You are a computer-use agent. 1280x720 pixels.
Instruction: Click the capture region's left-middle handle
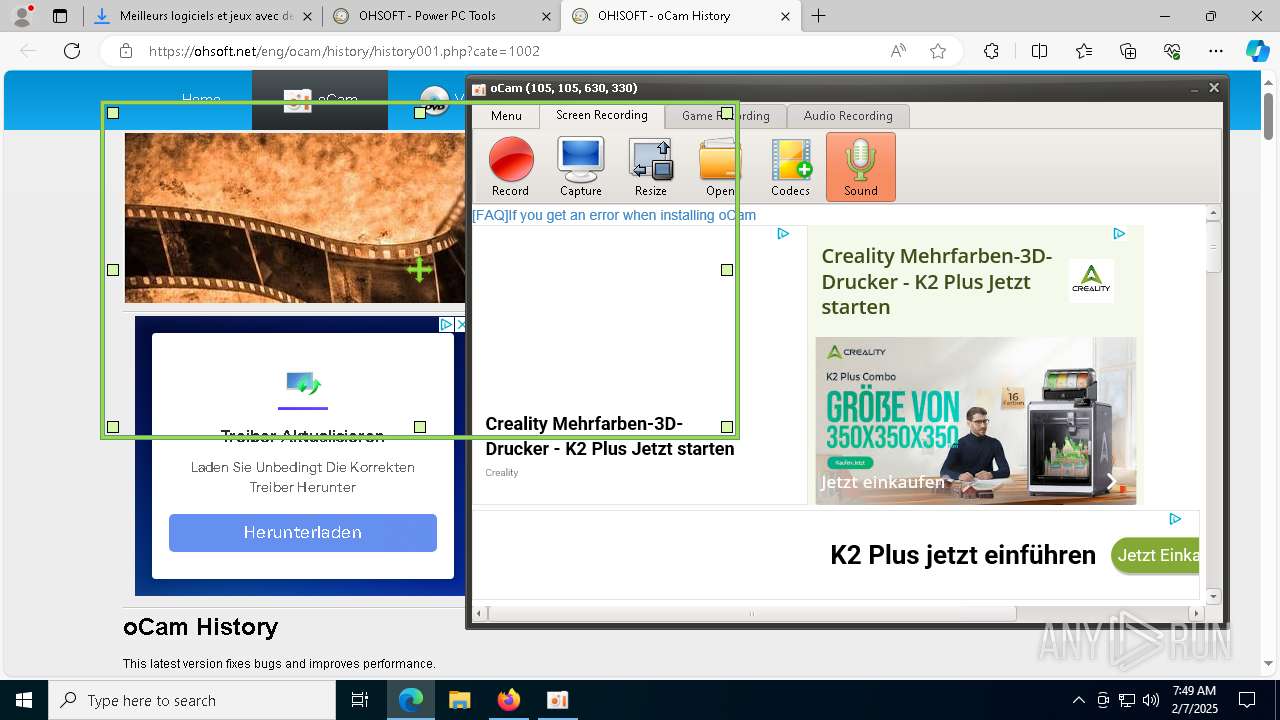coord(113,270)
